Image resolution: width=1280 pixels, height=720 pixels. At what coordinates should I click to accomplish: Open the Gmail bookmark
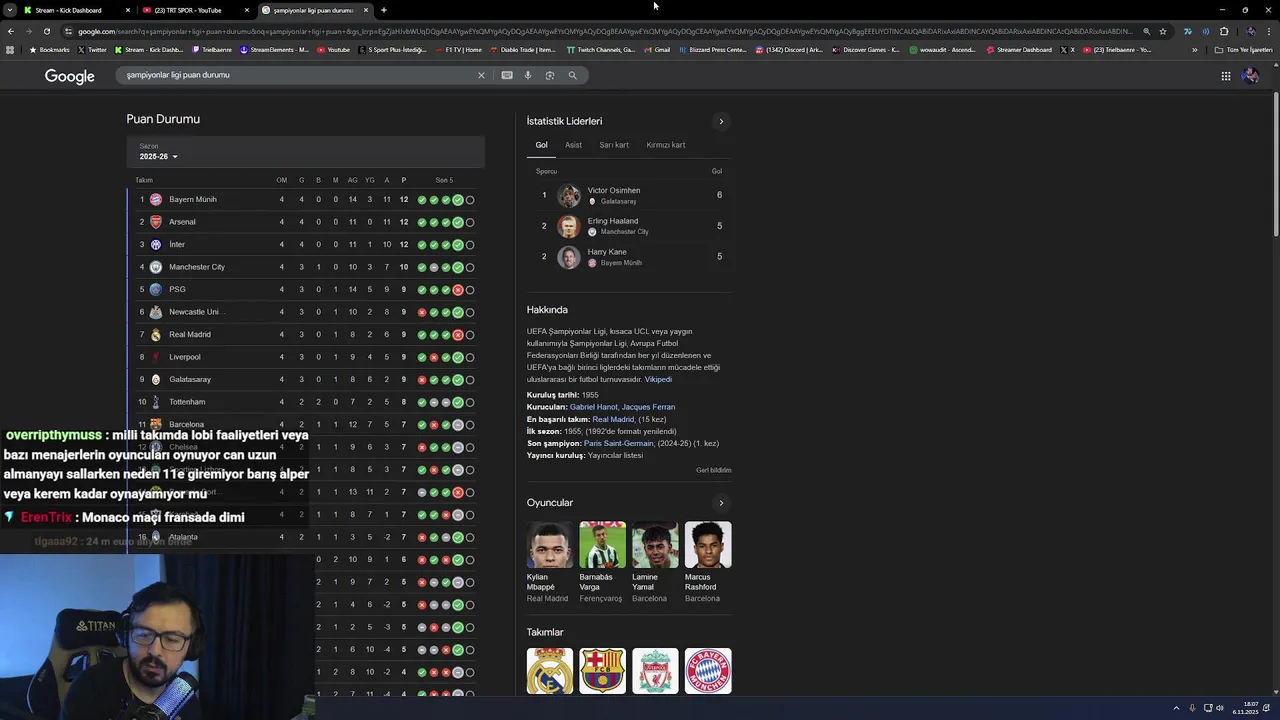point(657,50)
